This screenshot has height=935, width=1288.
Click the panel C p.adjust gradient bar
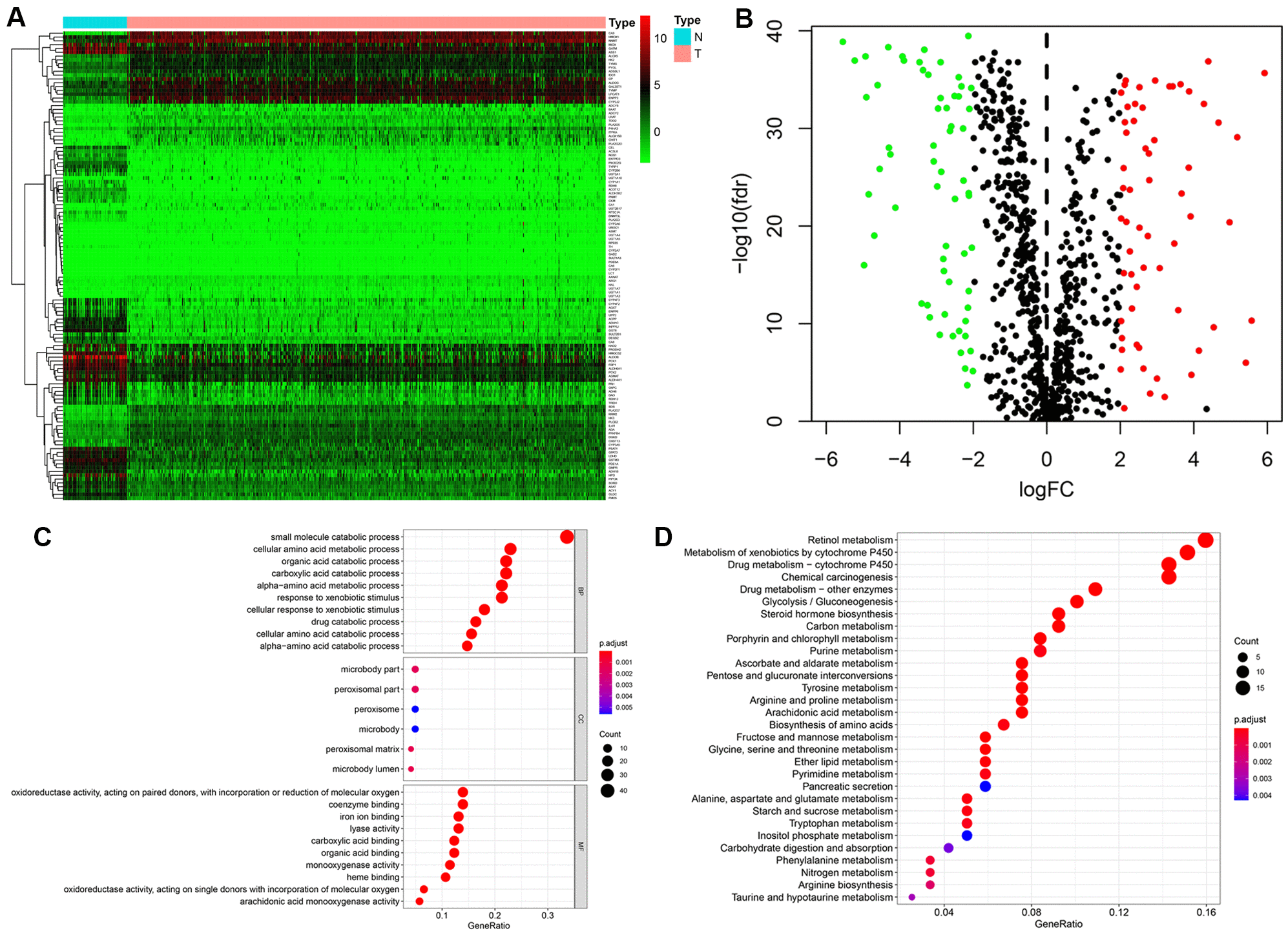[x=605, y=683]
